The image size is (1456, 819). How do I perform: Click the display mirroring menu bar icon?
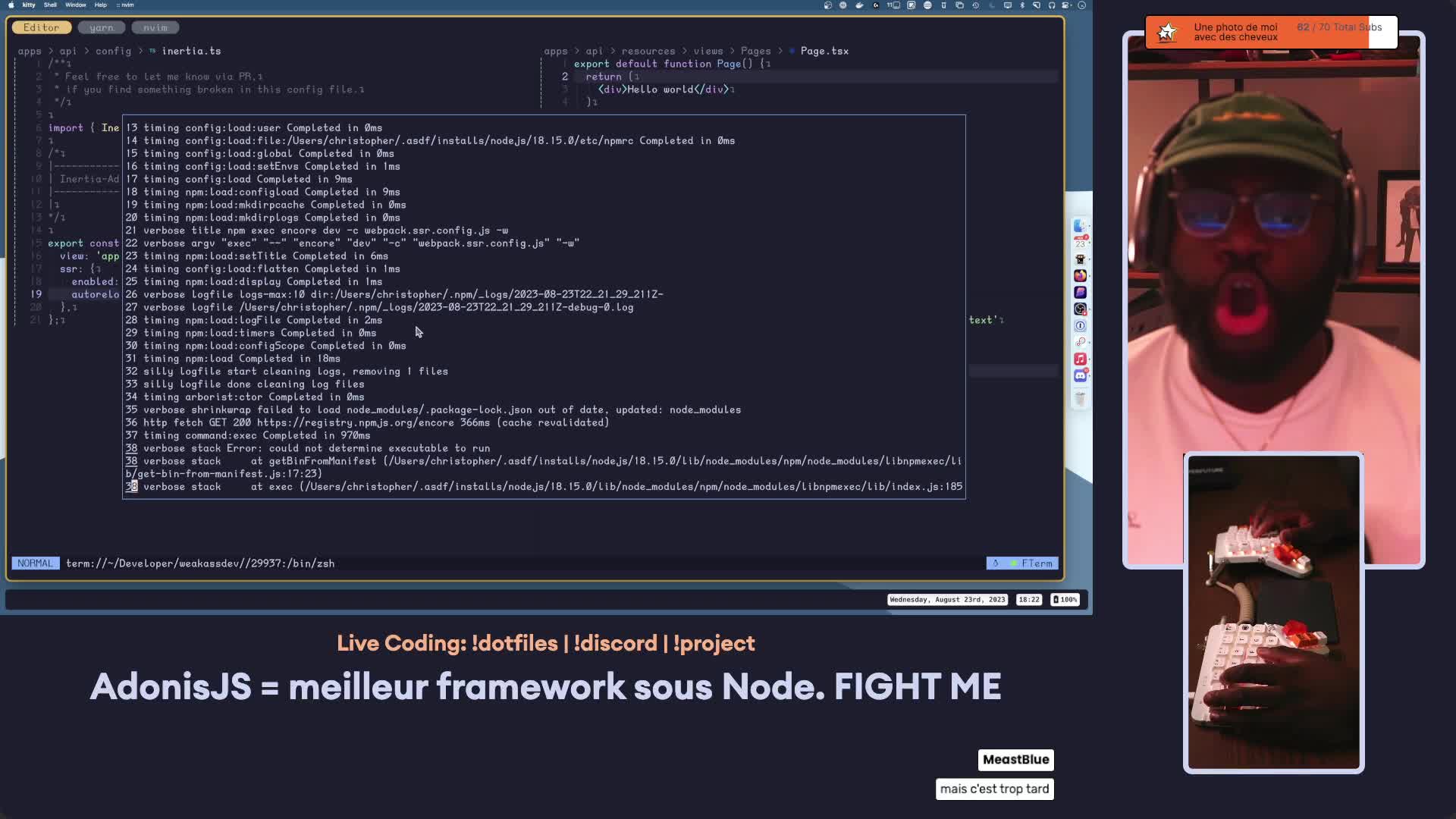click(1007, 5)
